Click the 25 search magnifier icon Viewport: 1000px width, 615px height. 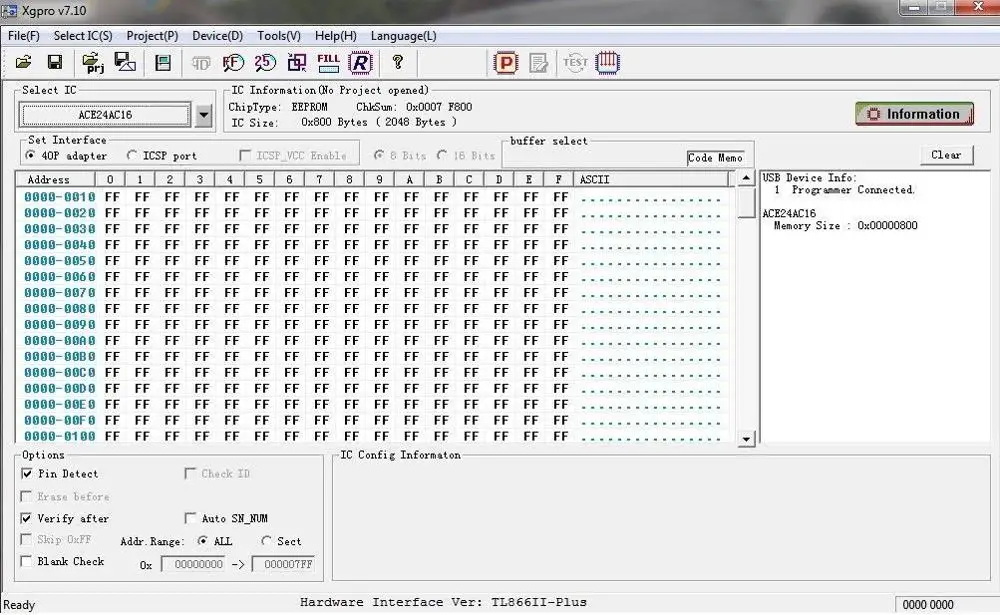pyautogui.click(x=265, y=63)
